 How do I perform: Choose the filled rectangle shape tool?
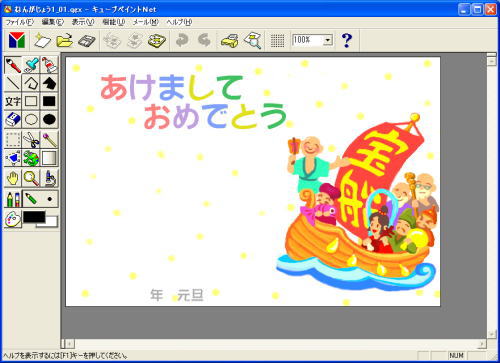(x=49, y=101)
